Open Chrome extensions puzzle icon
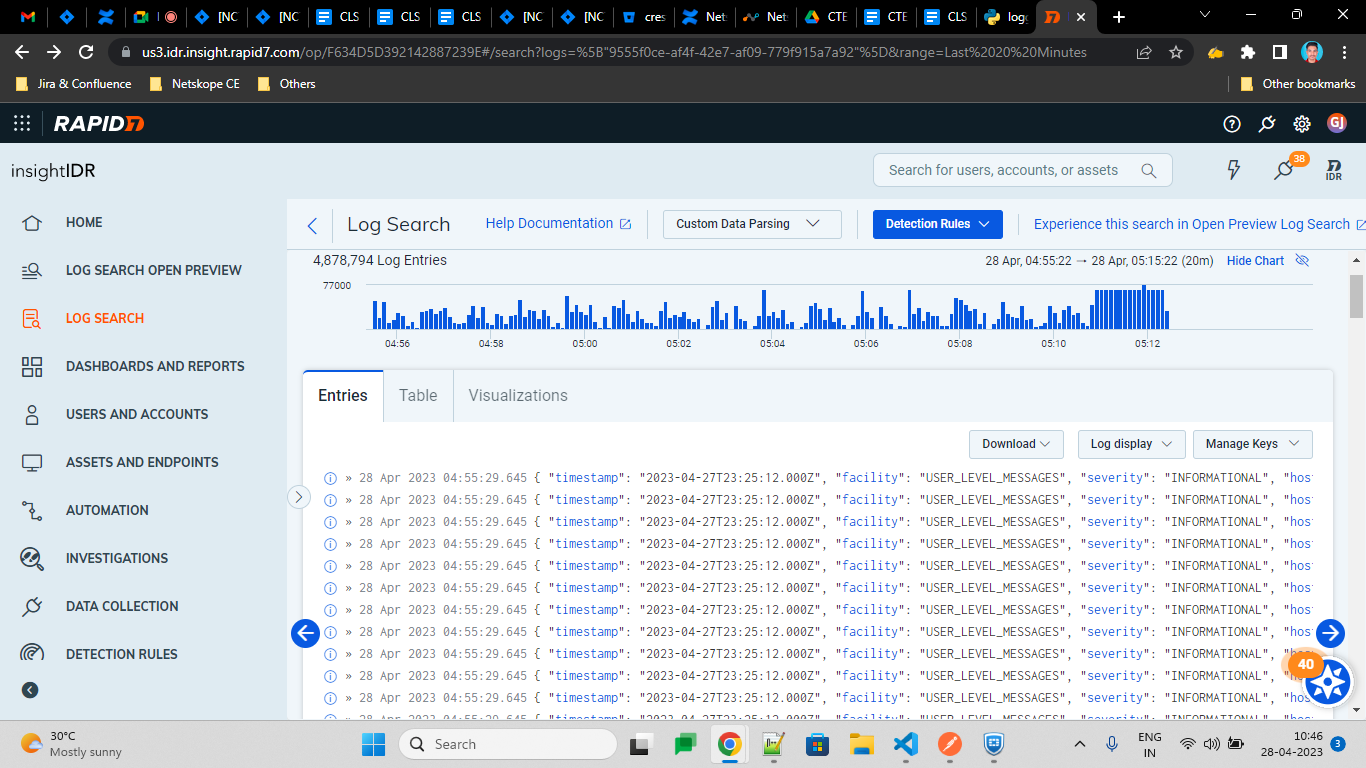Image resolution: width=1366 pixels, height=768 pixels. click(x=1247, y=52)
